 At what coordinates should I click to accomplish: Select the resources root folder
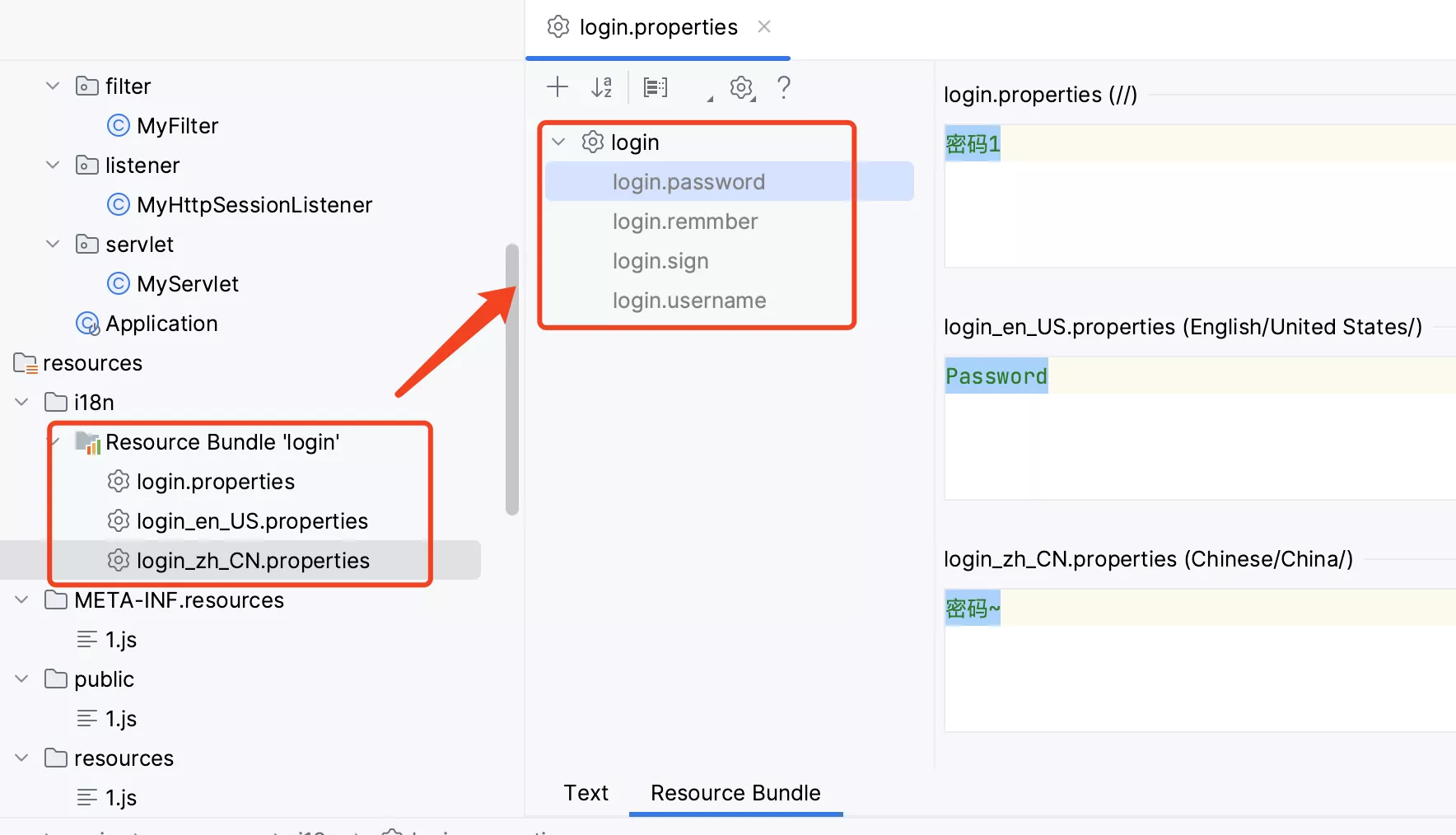point(92,363)
